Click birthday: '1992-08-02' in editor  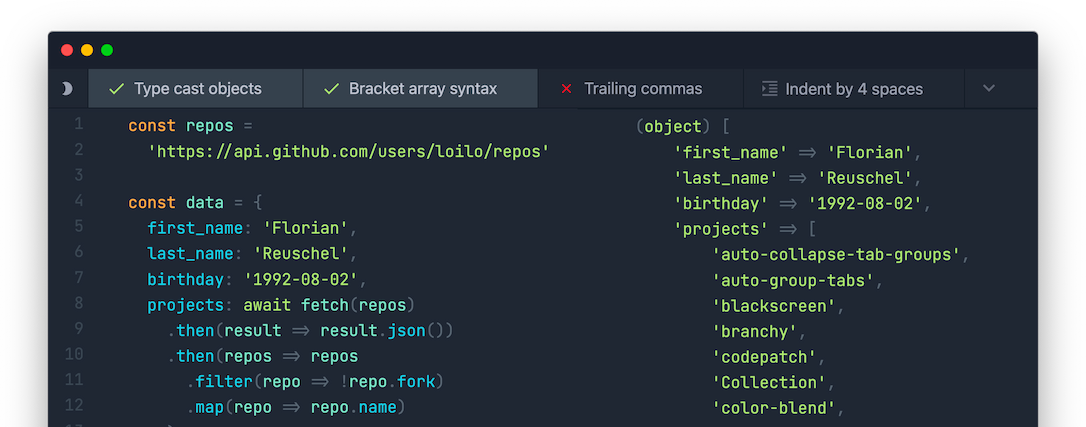[256, 280]
